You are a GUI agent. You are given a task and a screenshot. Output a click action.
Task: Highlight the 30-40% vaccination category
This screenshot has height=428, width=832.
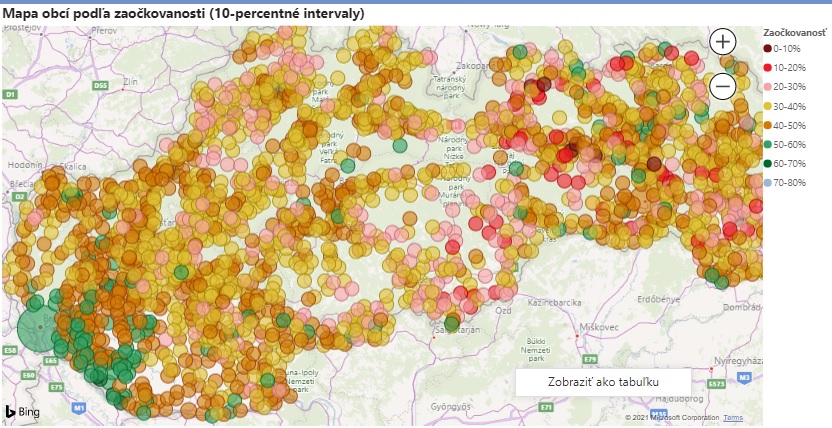click(790, 104)
